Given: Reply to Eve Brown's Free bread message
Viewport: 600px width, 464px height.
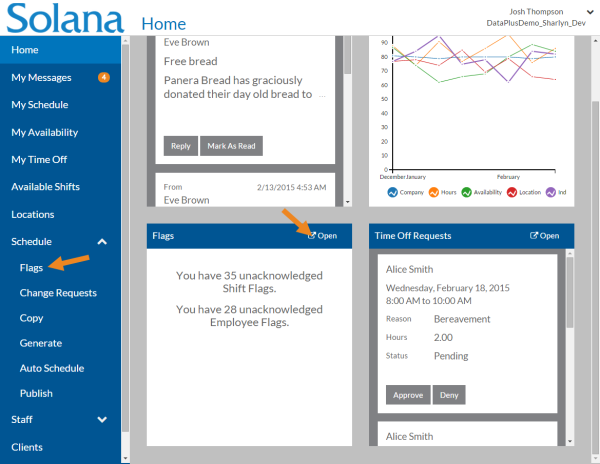Looking at the screenshot, I should coord(180,146).
